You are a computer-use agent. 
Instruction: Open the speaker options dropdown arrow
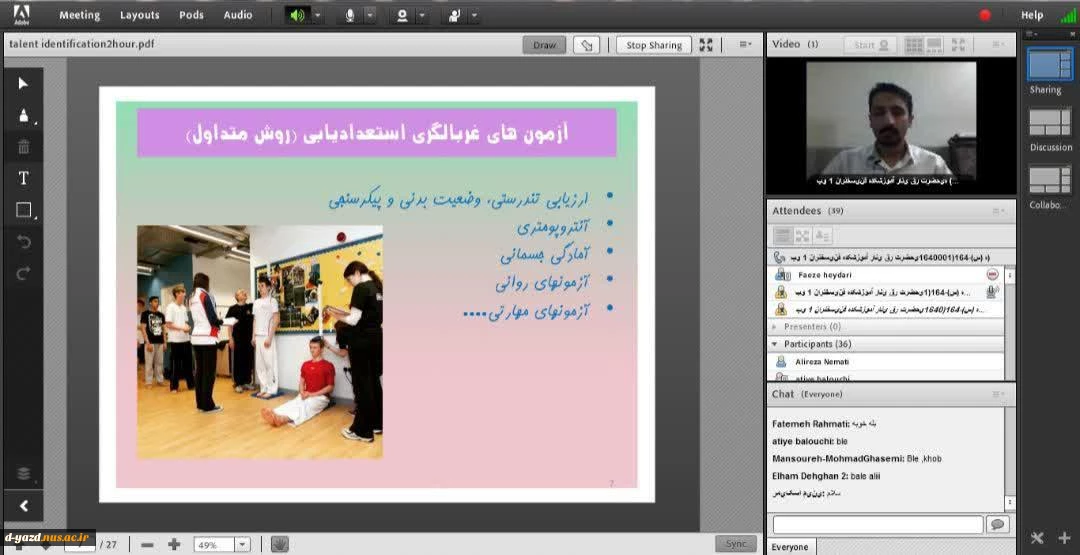click(x=318, y=15)
